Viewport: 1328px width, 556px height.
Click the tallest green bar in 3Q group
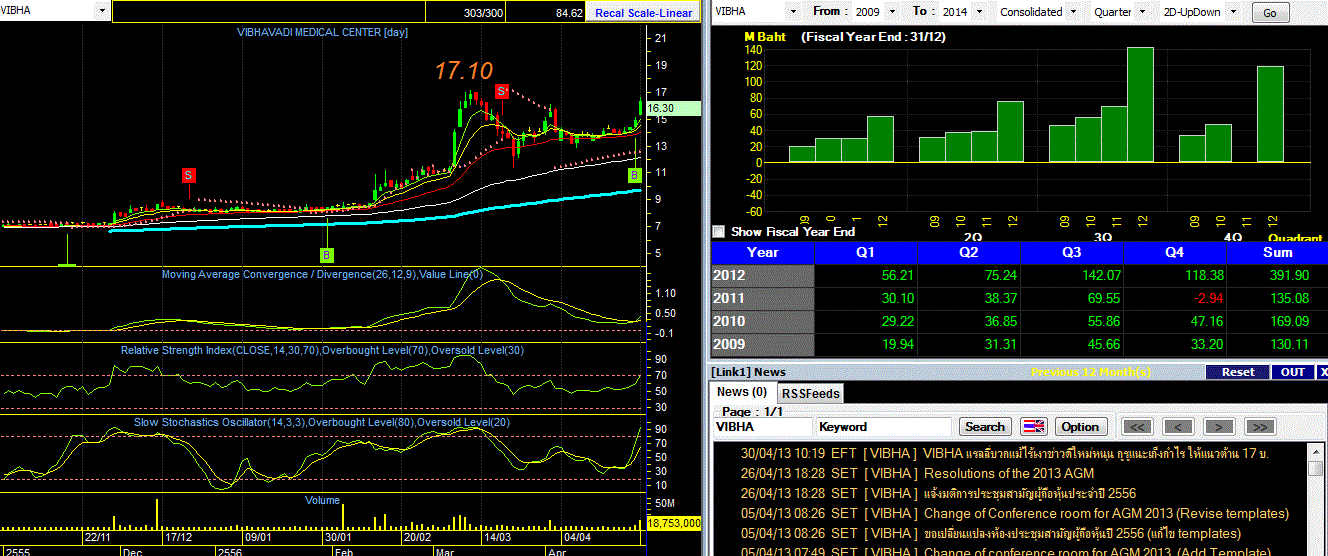[x=1140, y=105]
